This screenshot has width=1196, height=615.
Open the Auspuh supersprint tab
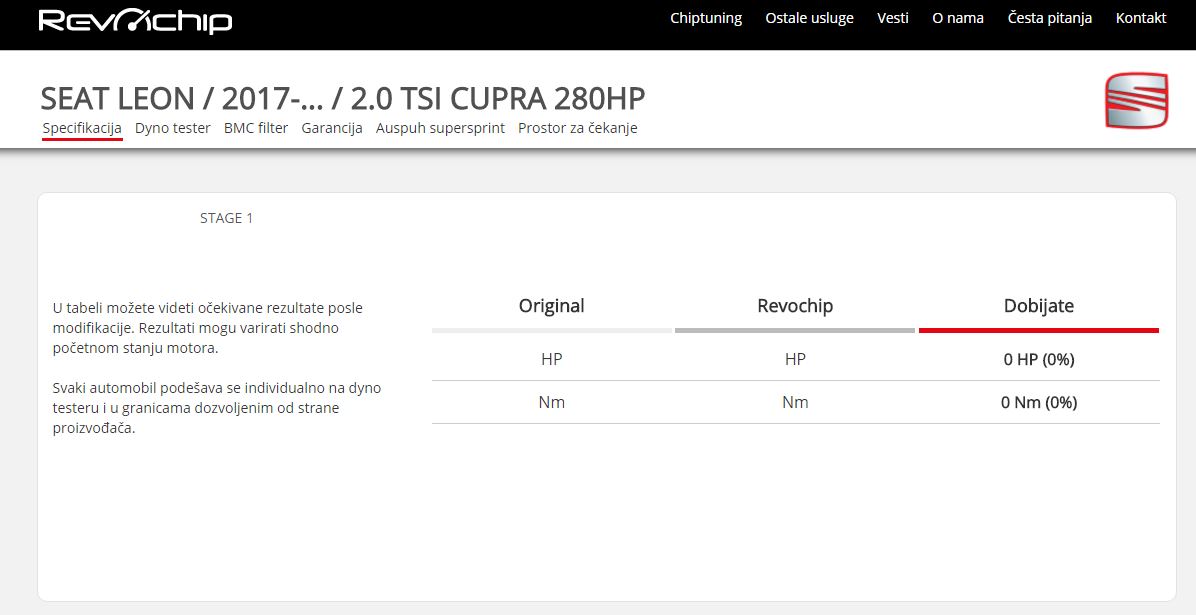[x=440, y=128]
